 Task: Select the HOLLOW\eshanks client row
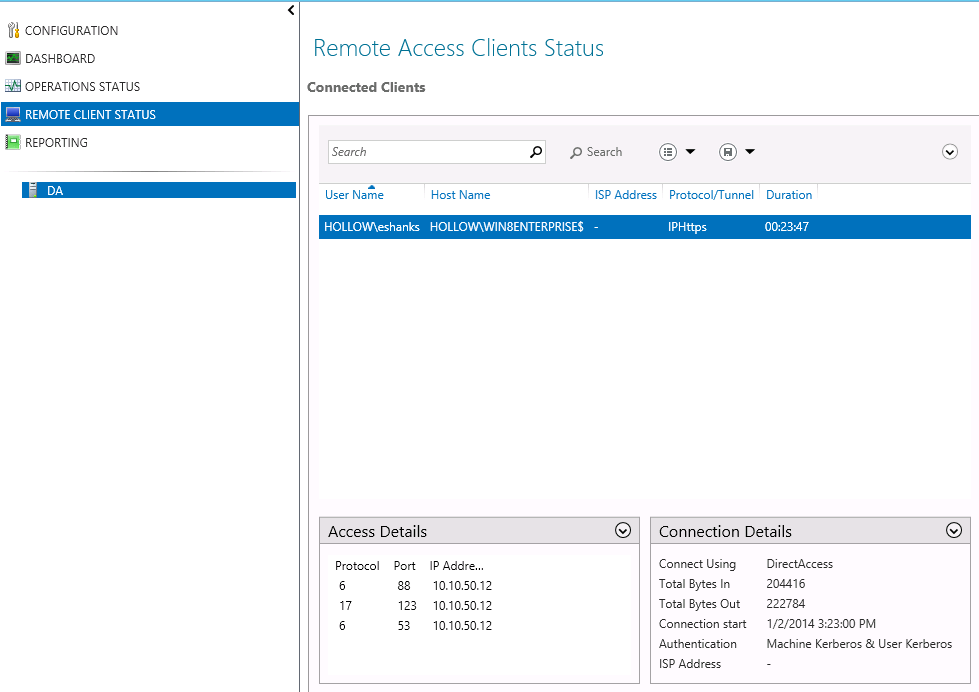(x=500, y=227)
